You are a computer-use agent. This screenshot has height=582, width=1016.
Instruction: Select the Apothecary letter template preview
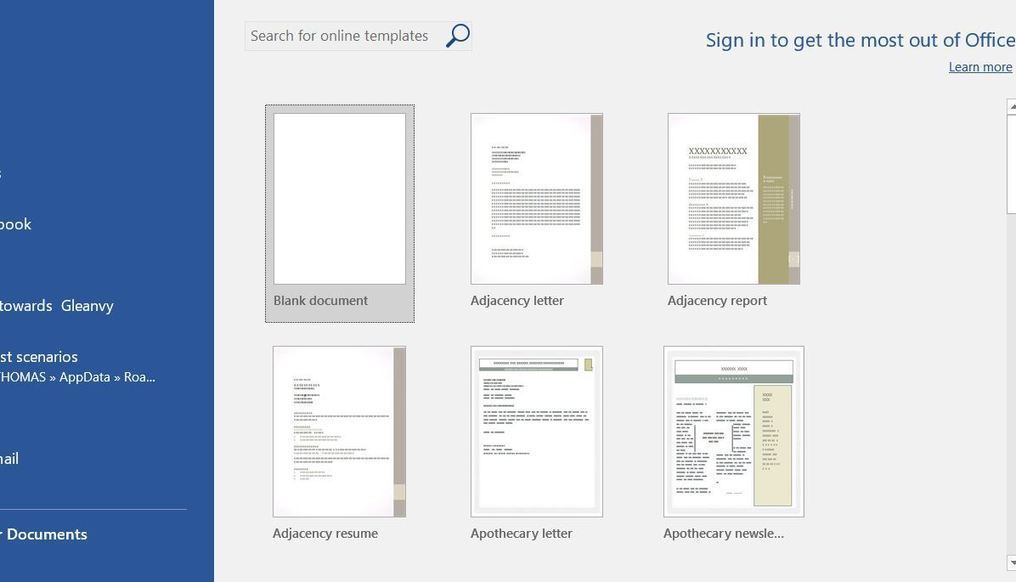coord(536,431)
